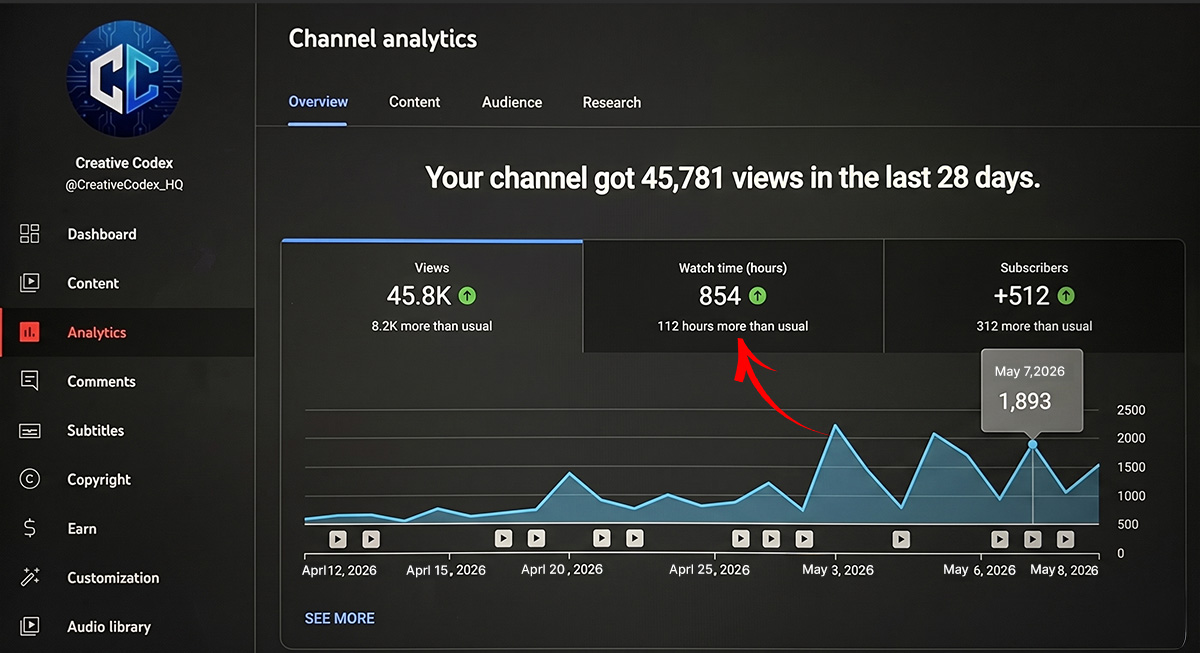The image size is (1200, 653).
Task: Click the Audio library icon
Action: point(30,626)
